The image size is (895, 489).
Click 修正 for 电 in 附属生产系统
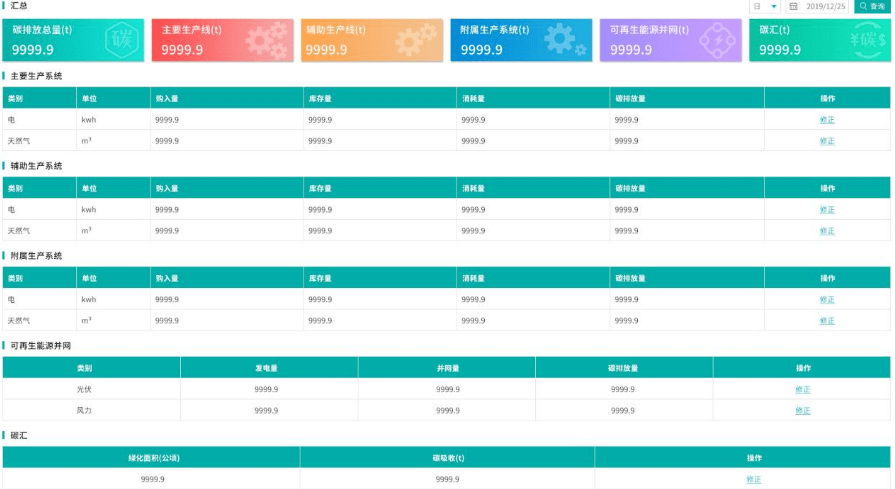[x=827, y=299]
